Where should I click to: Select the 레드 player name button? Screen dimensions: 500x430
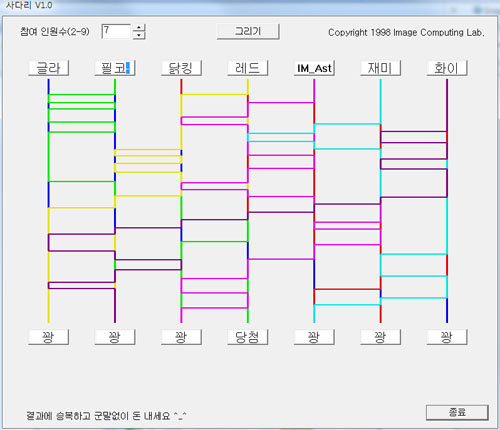click(x=248, y=68)
